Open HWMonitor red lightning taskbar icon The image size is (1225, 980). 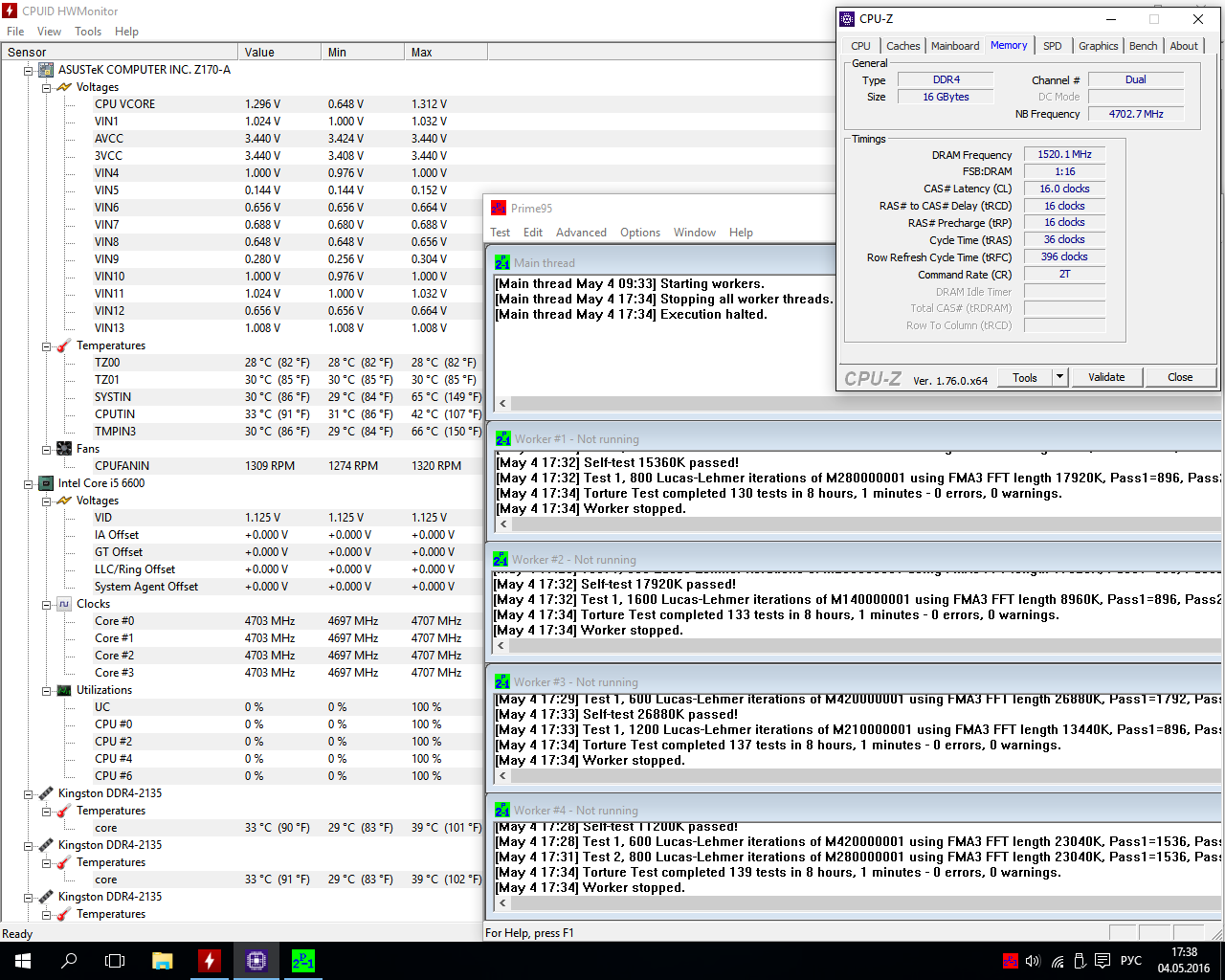pos(209,961)
